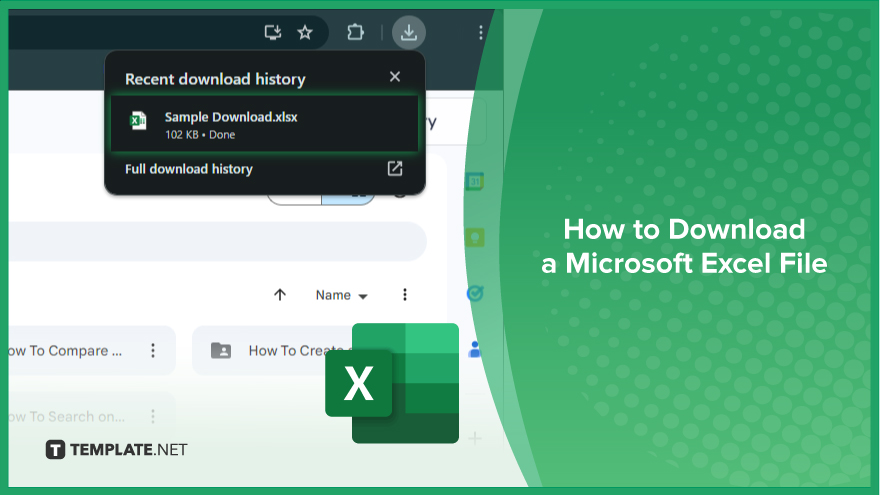The width and height of the screenshot is (880, 495).
Task: Click the open-in-new-tab icon for download history
Action: click(395, 168)
